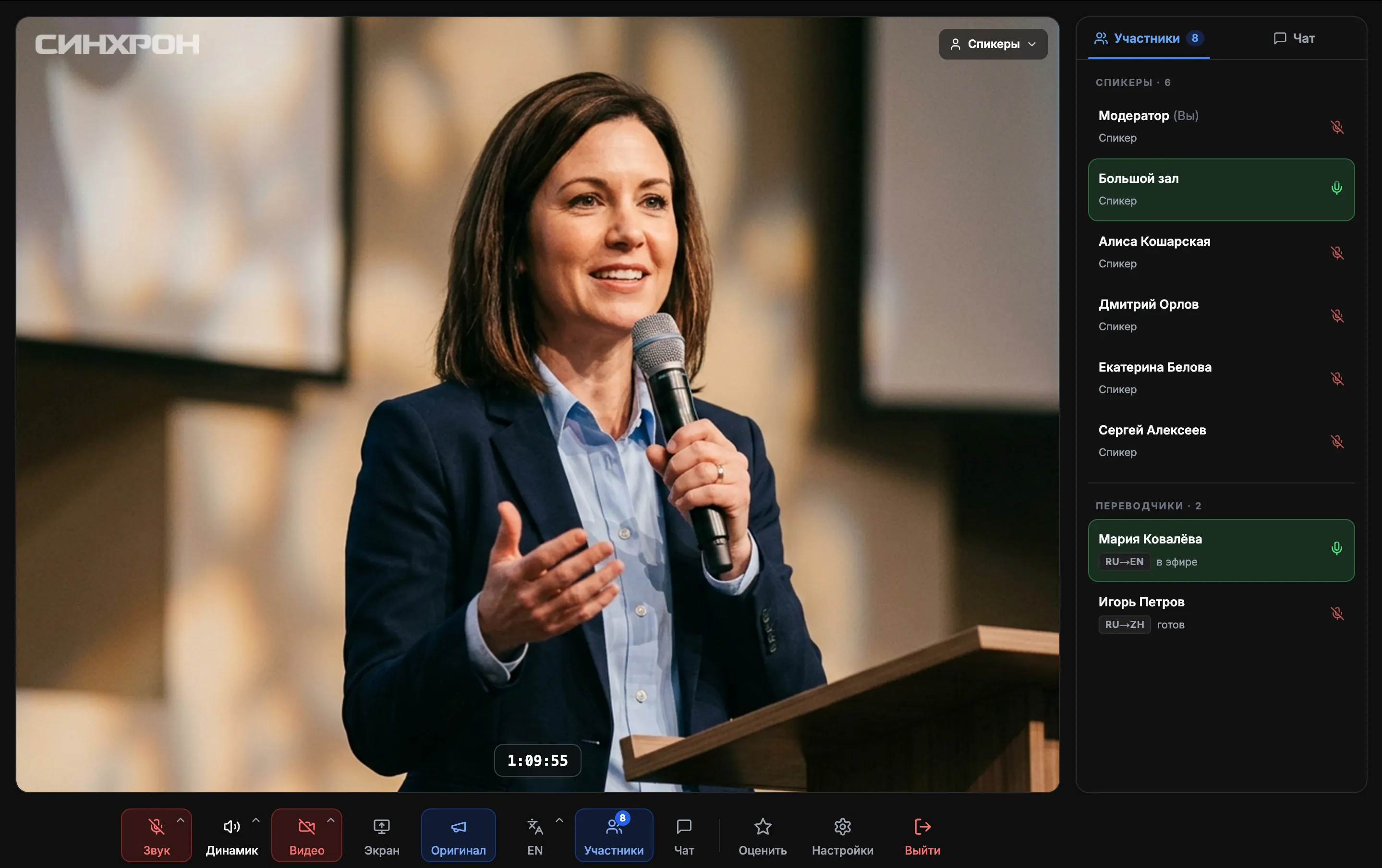Click active mic icon for Мария Ковалёва

click(1337, 548)
